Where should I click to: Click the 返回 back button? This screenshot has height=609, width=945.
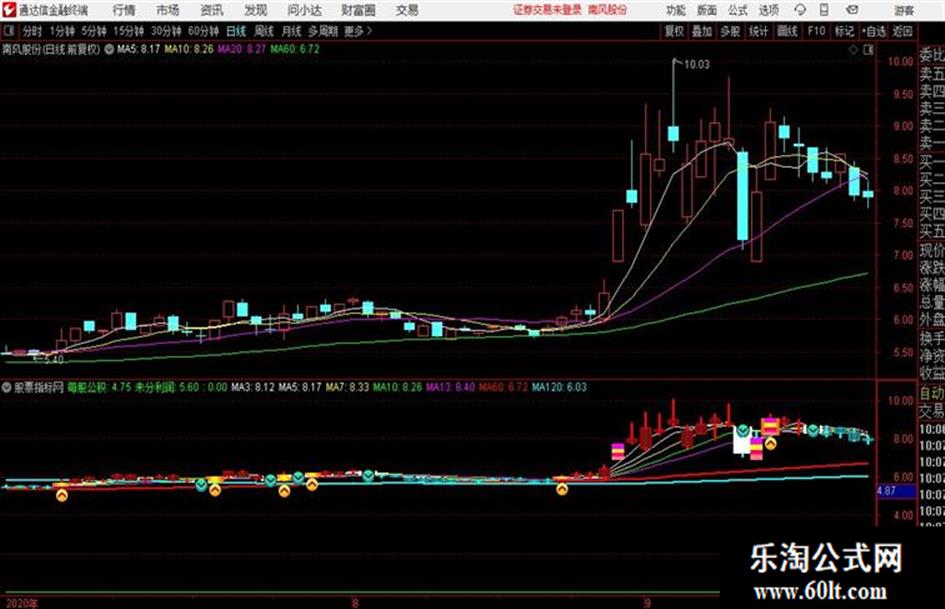point(902,30)
